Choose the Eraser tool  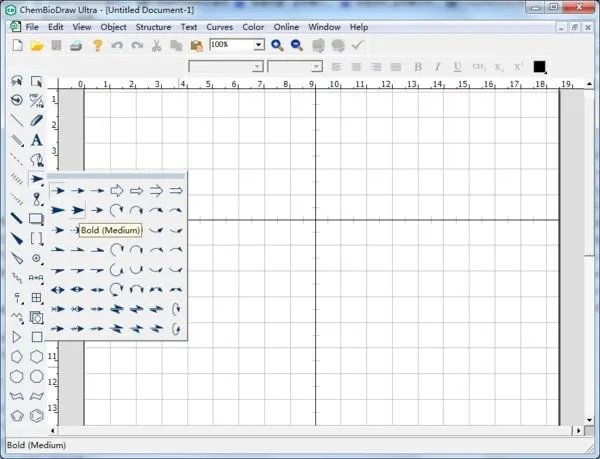(37, 120)
